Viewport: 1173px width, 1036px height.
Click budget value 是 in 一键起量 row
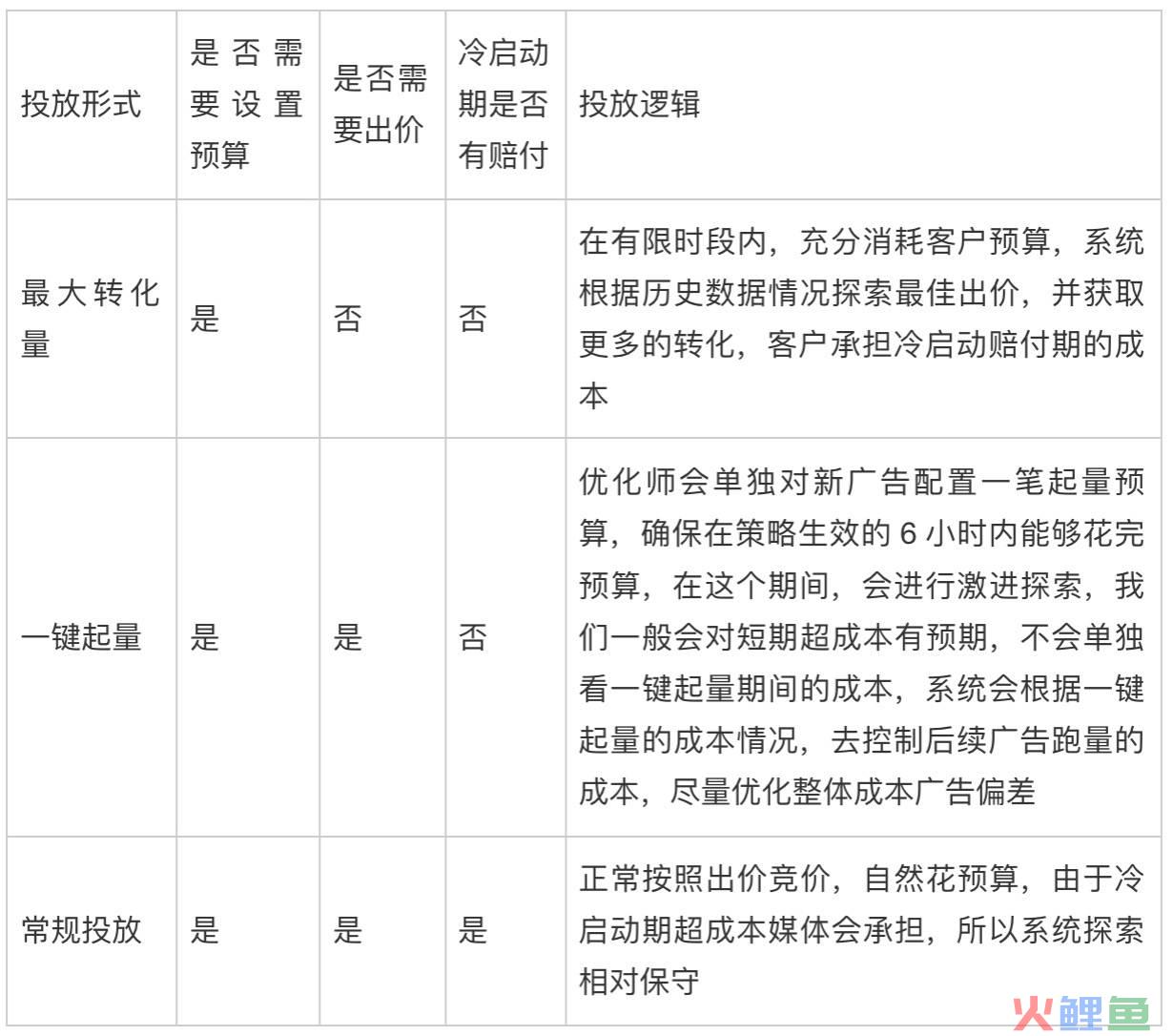coord(204,637)
